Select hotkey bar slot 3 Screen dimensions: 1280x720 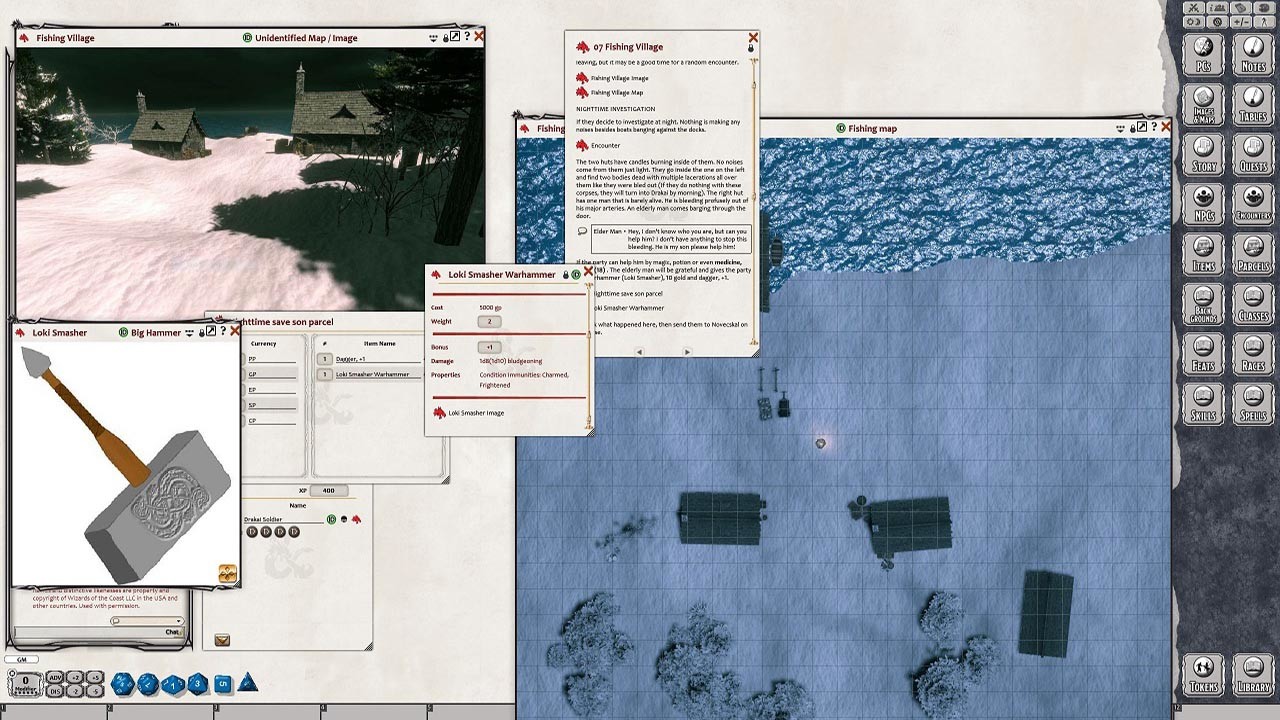[270, 710]
